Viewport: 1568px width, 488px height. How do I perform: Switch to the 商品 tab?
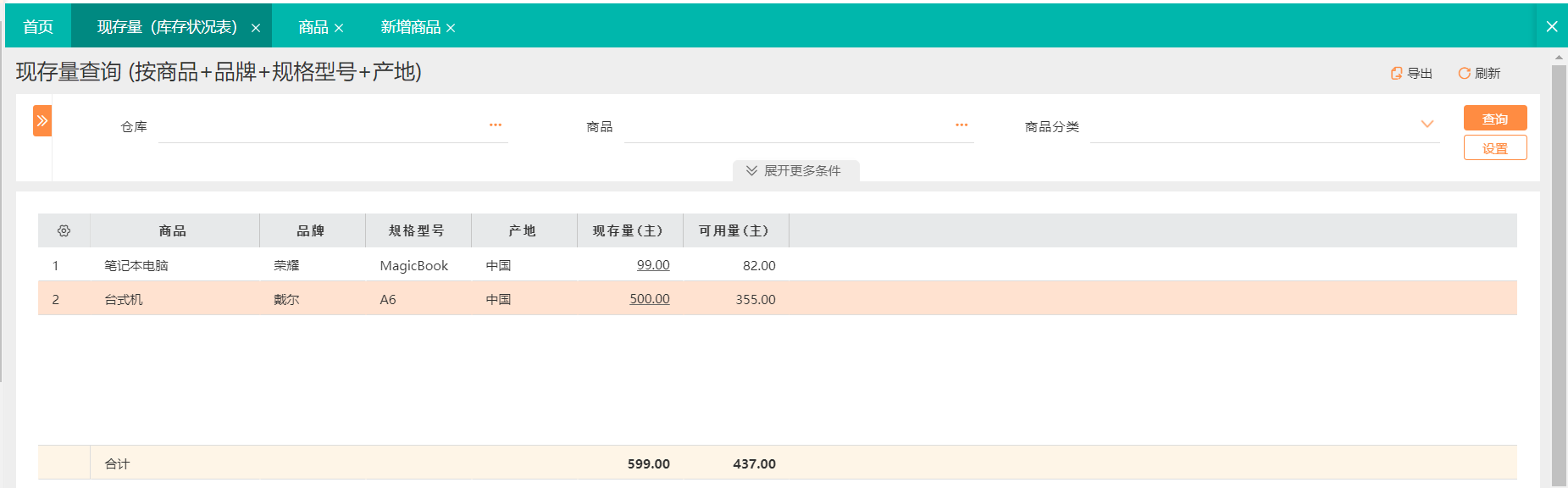pos(313,27)
